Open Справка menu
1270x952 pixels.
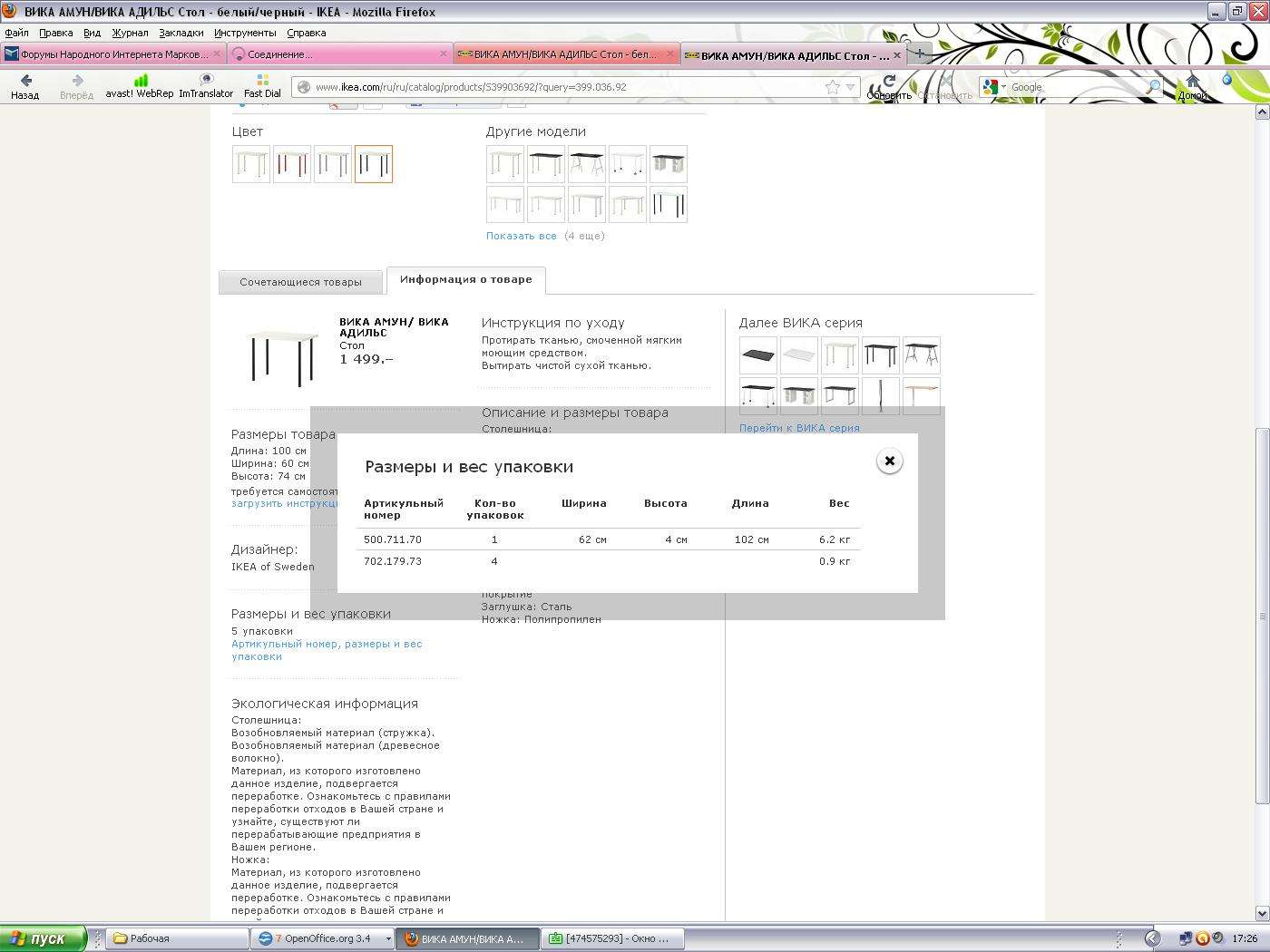(306, 33)
